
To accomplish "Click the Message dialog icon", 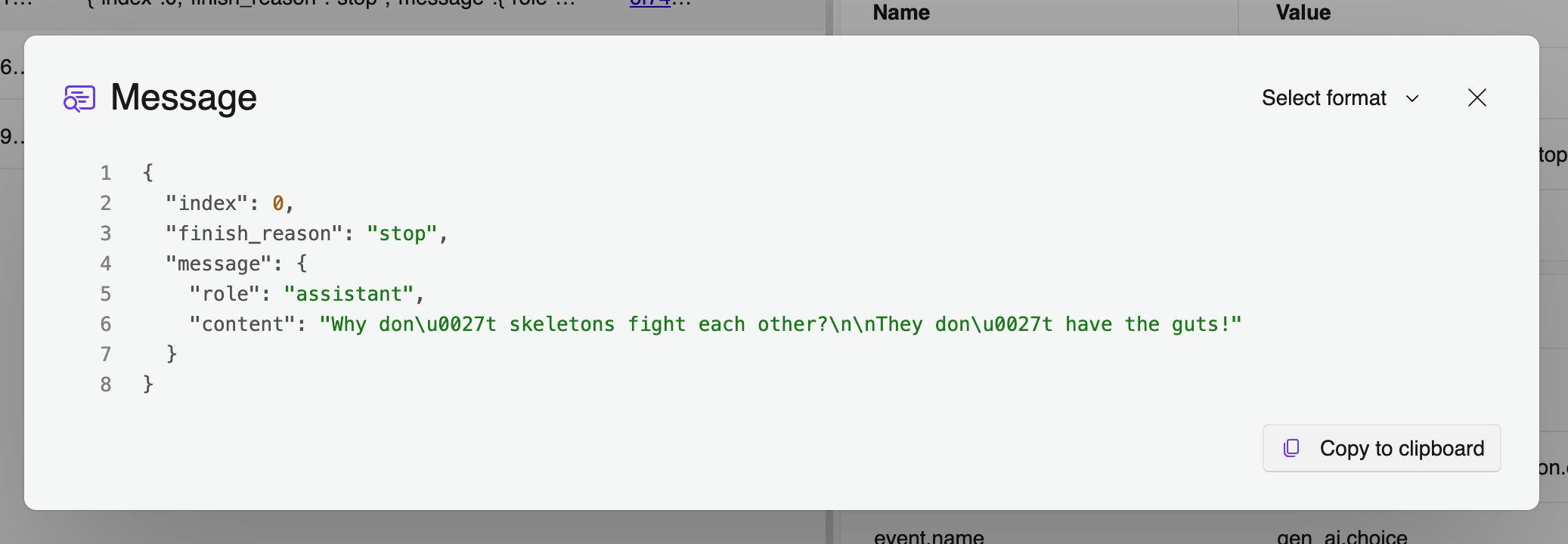I will (79, 98).
